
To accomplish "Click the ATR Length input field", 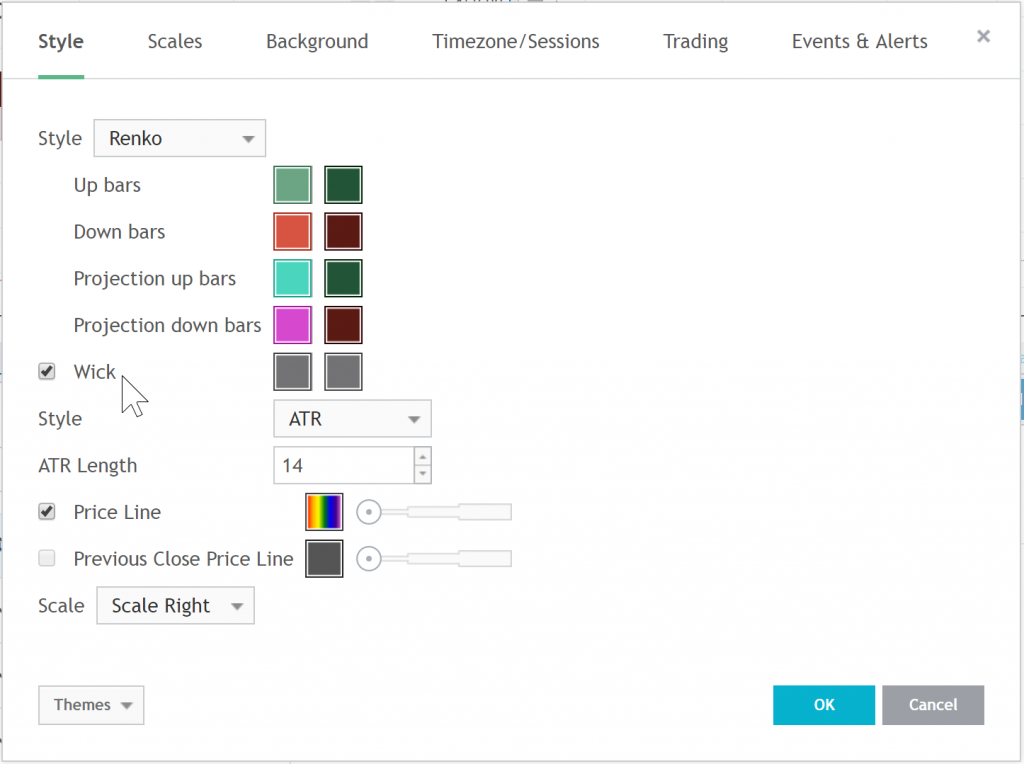I will 343,465.
